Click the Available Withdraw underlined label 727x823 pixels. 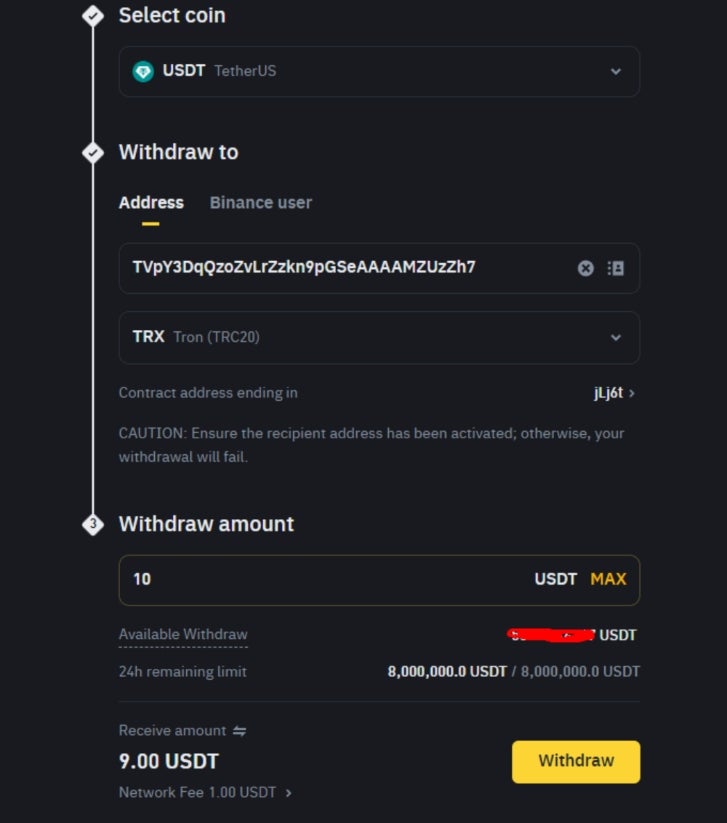point(183,635)
